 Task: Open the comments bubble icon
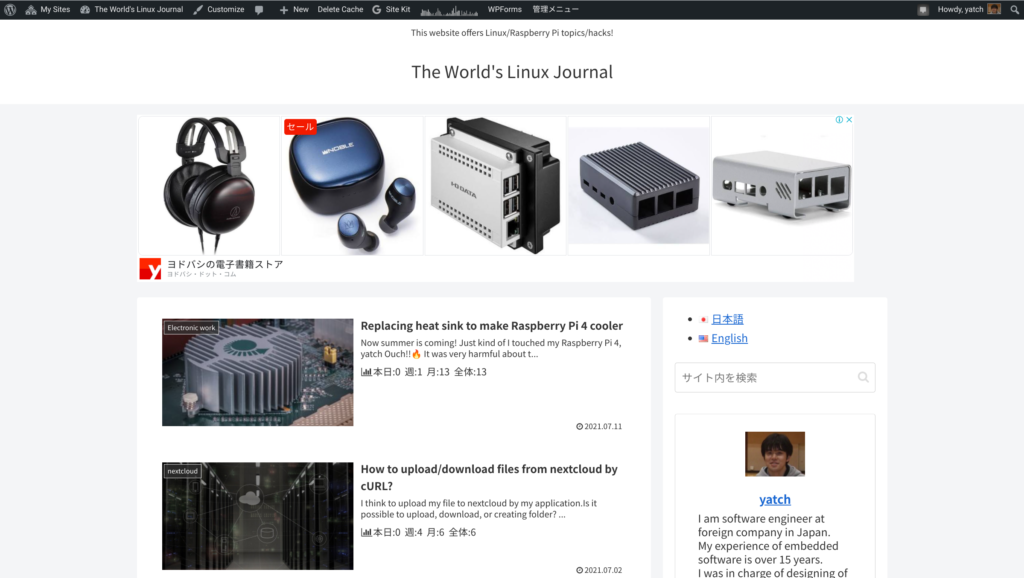pyautogui.click(x=259, y=10)
